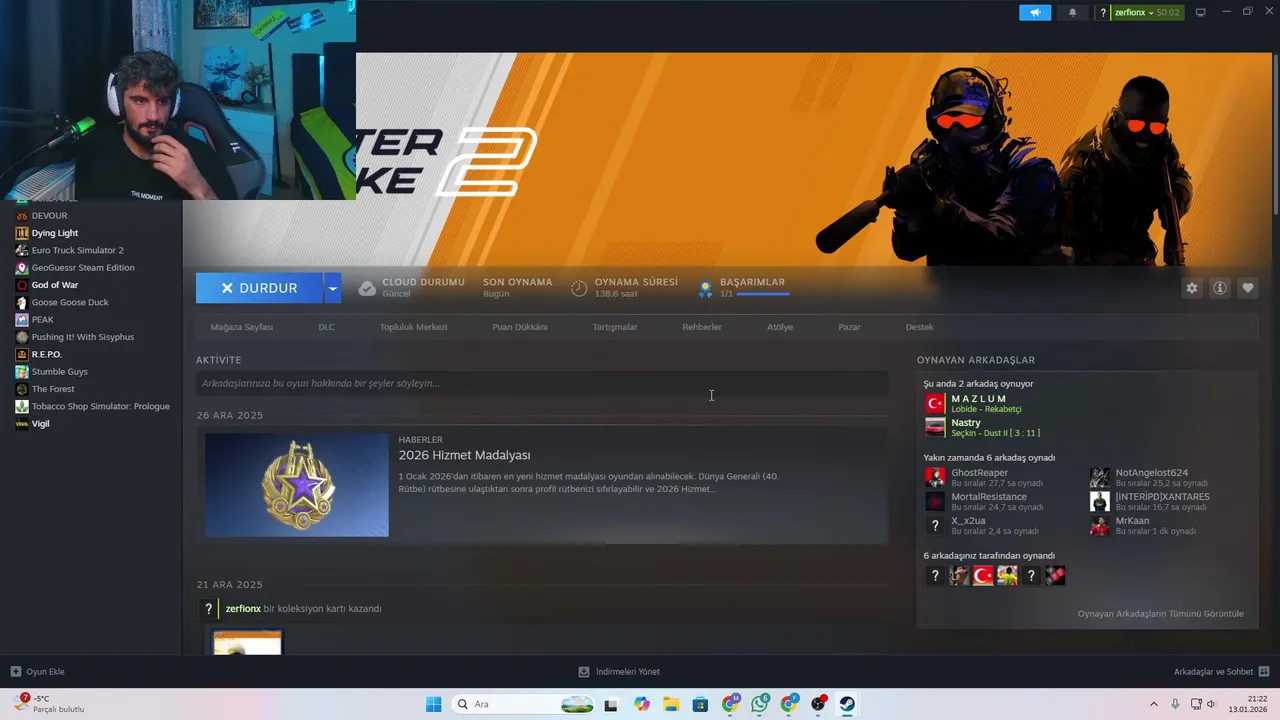This screenshot has width=1280, height=720.
Task: Open the Rehberler tab
Action: pos(702,327)
